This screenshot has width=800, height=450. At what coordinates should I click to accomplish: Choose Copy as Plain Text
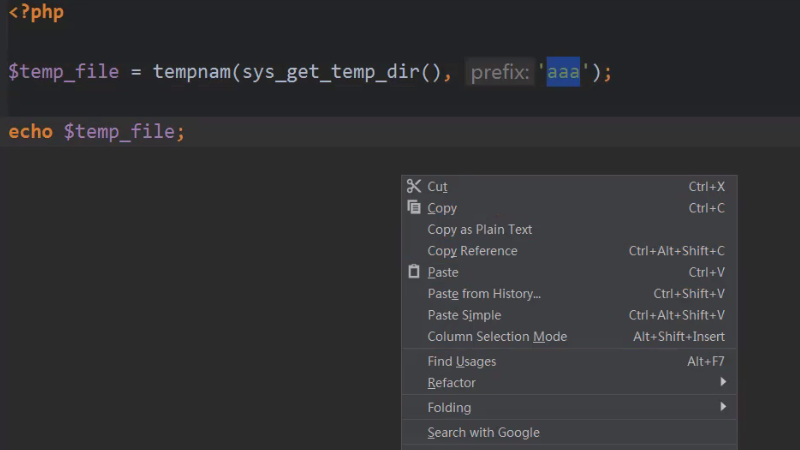pos(480,229)
